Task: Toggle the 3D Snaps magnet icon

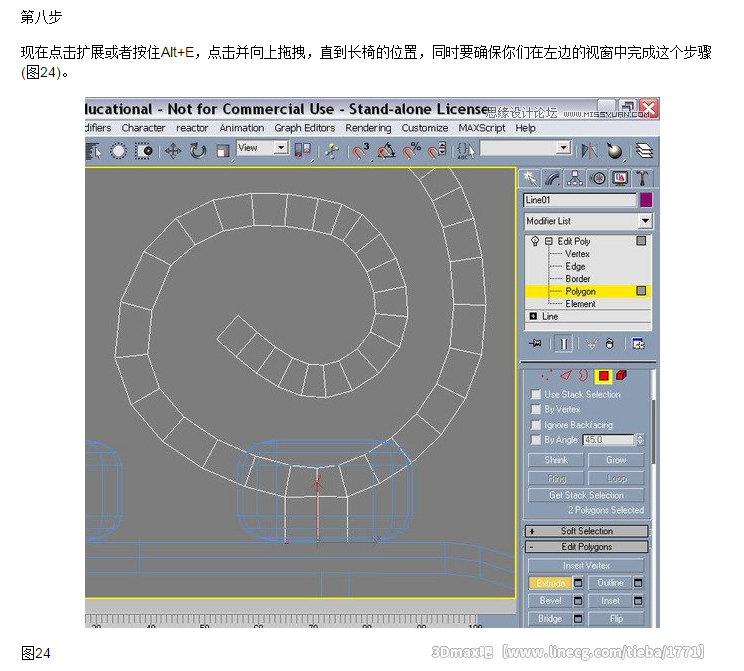Action: (x=361, y=151)
